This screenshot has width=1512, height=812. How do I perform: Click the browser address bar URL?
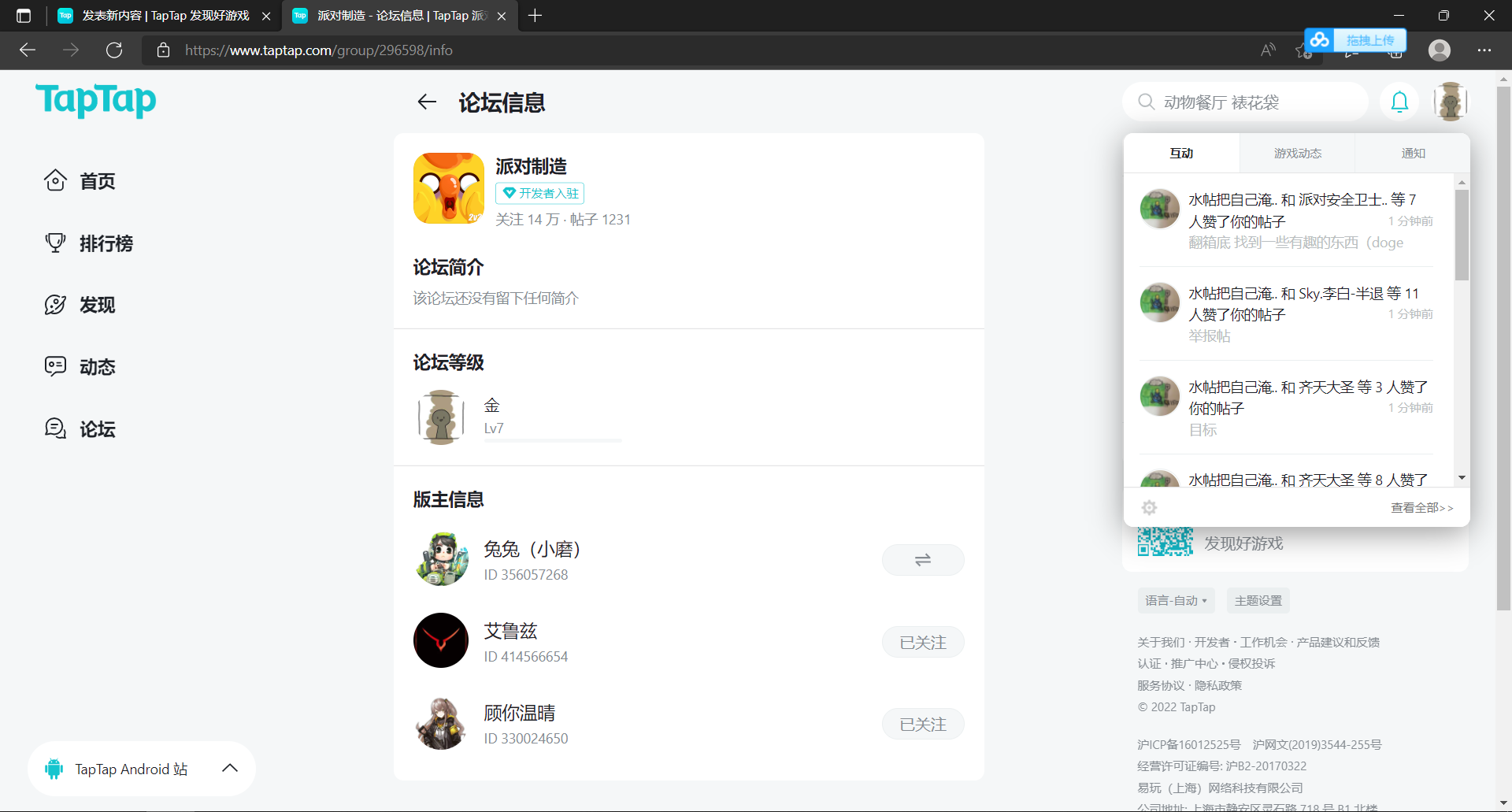click(x=319, y=50)
